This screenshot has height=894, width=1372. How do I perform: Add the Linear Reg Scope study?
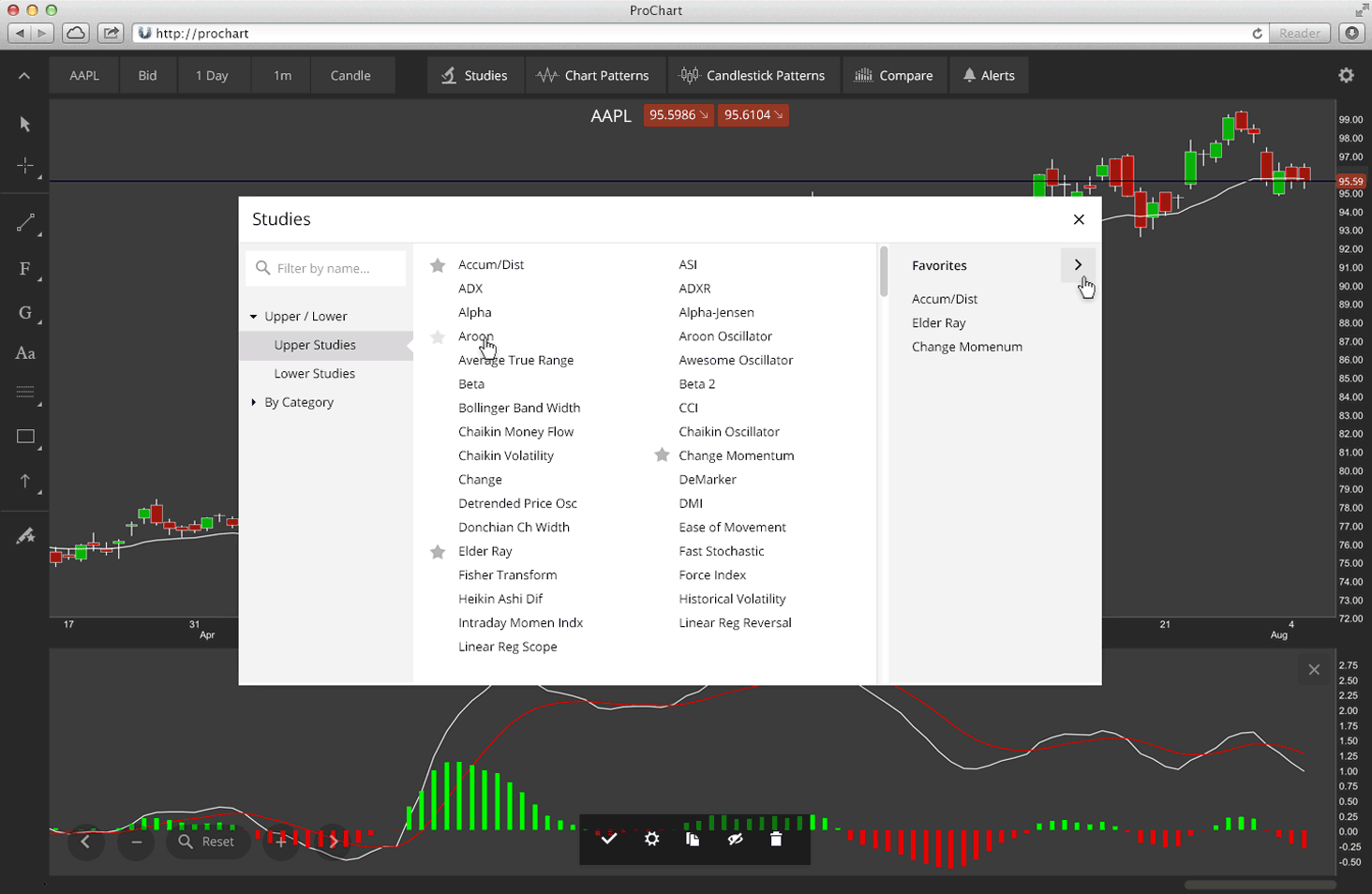point(507,647)
